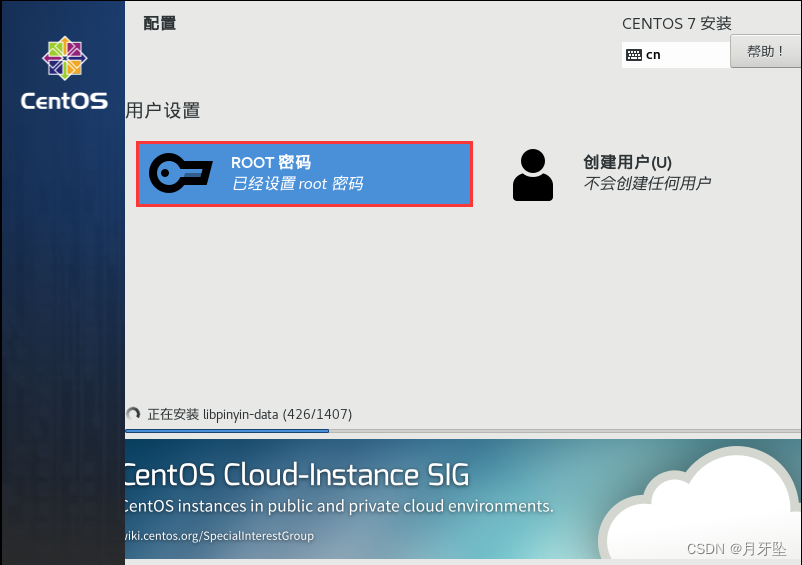Click the 用户设置 section heading
This screenshot has height=565, width=802.
coord(163,110)
